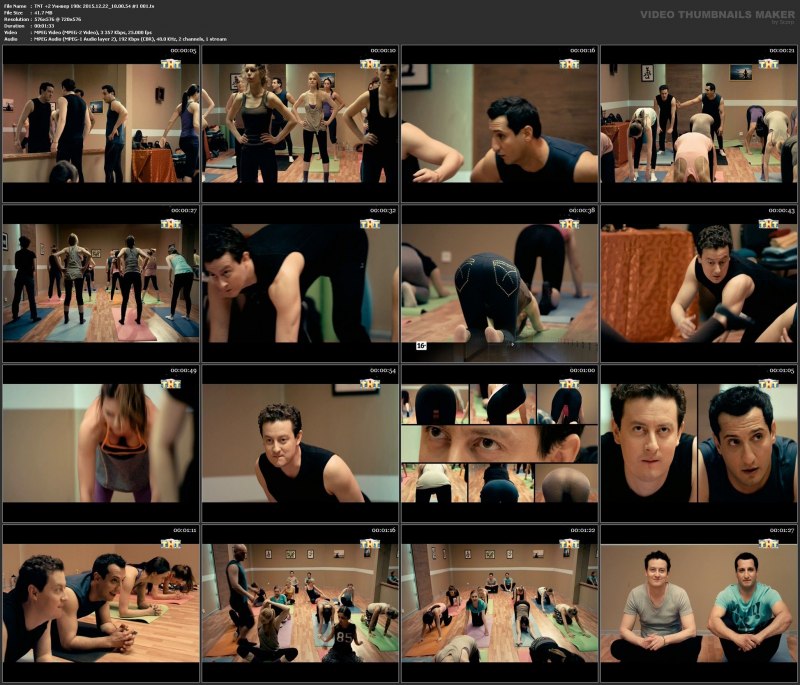Click the thumbnail timestamped 00:00:05
This screenshot has width=800, height=685.
coord(100,120)
